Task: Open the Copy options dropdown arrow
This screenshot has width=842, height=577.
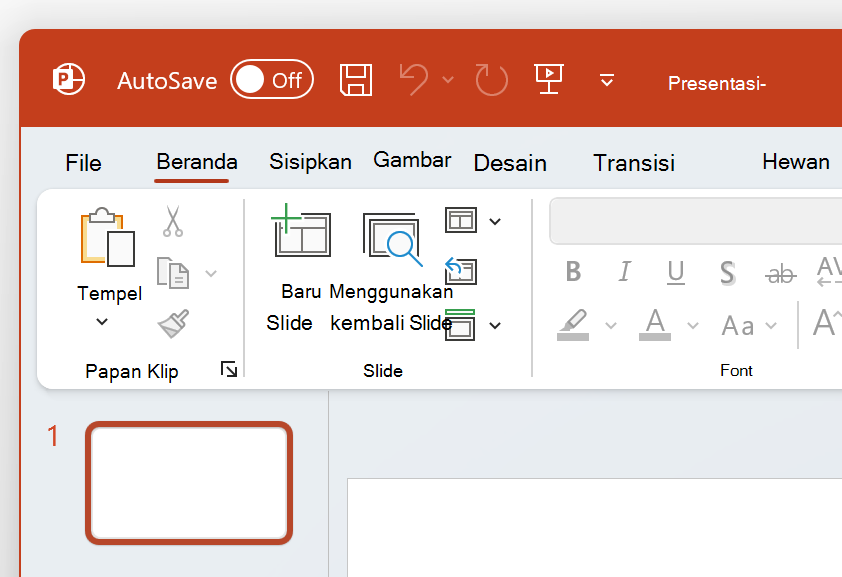Action: (211, 273)
